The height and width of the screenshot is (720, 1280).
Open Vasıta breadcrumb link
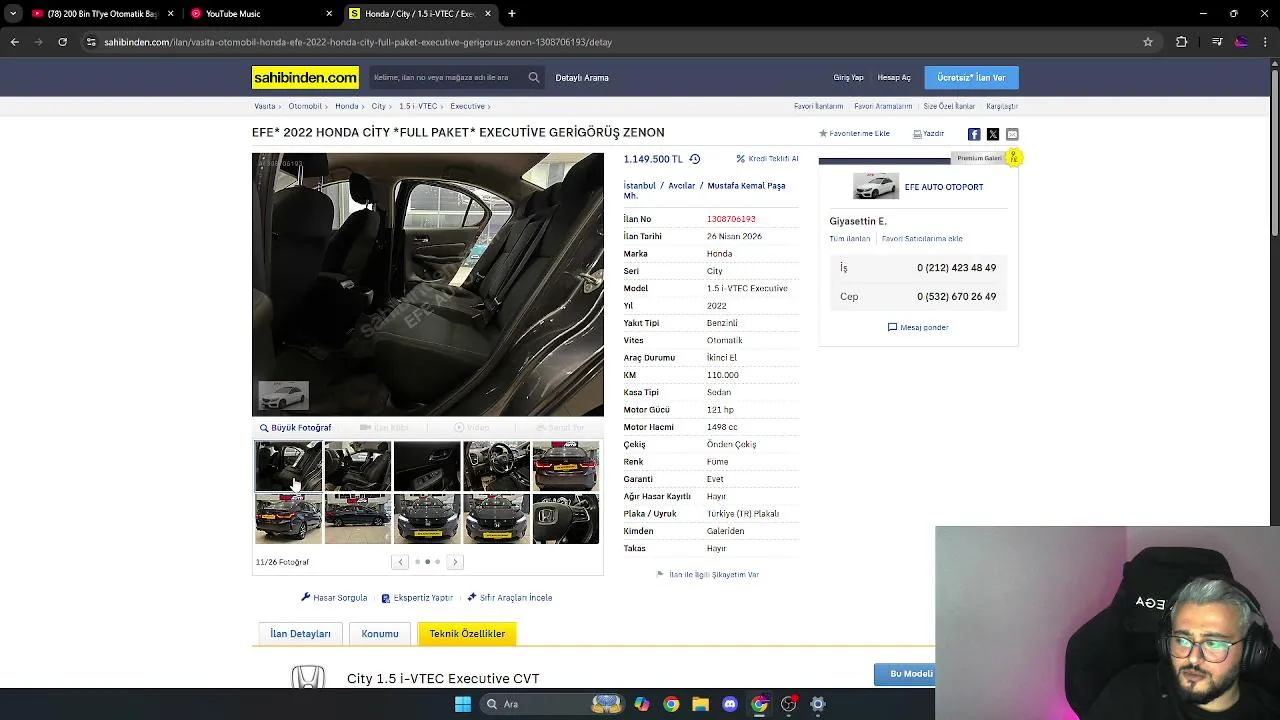click(265, 106)
